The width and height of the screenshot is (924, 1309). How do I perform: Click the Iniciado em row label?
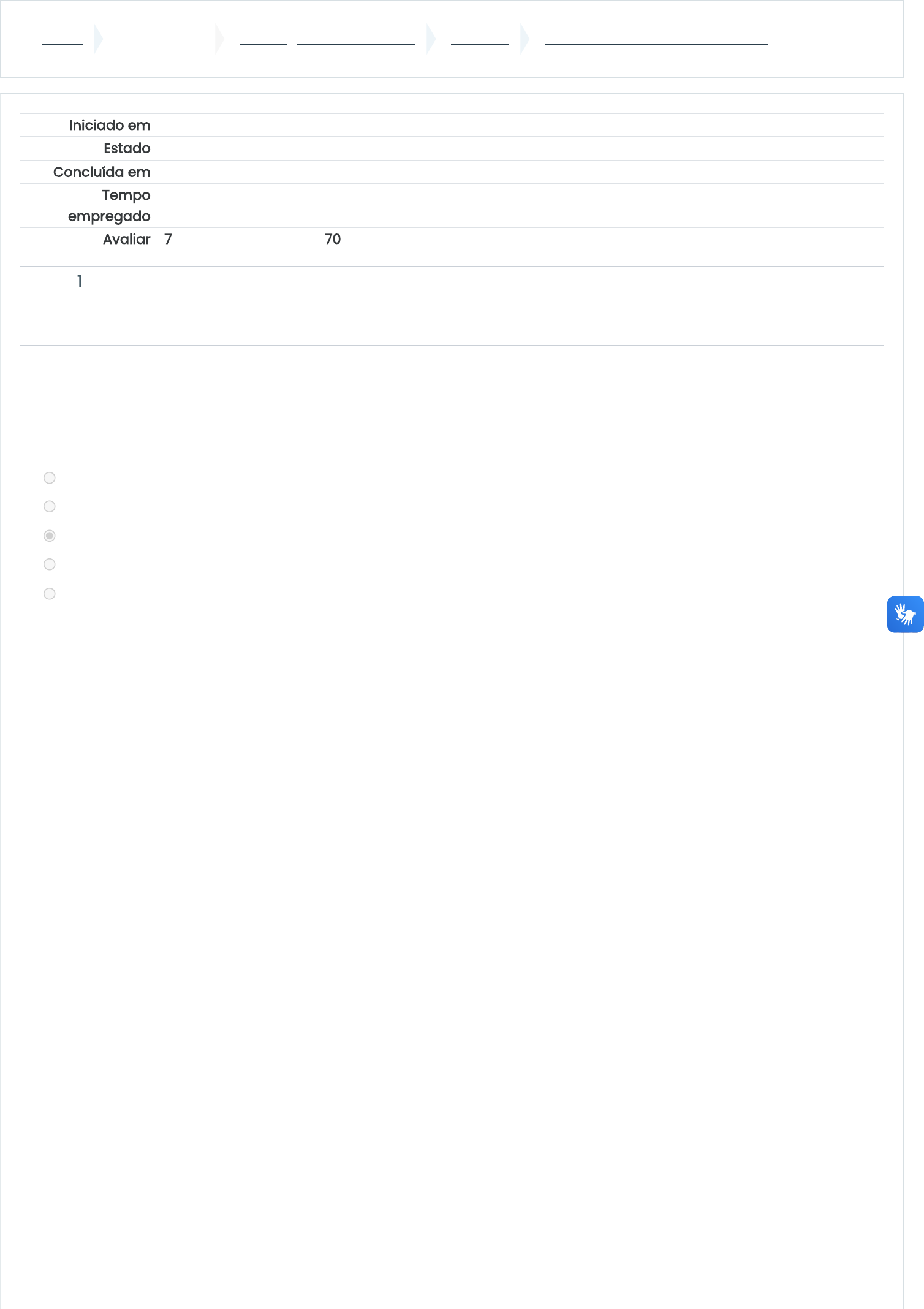pos(110,126)
